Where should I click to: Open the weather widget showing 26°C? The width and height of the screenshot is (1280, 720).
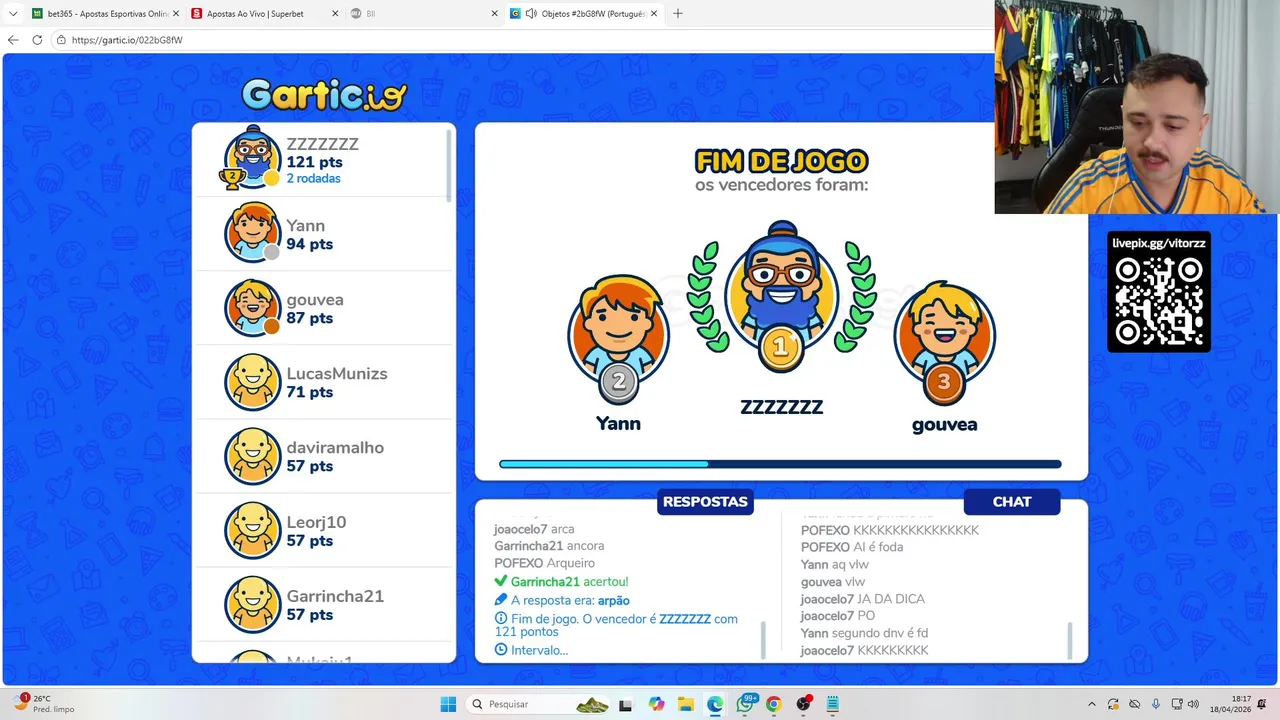tap(43, 703)
